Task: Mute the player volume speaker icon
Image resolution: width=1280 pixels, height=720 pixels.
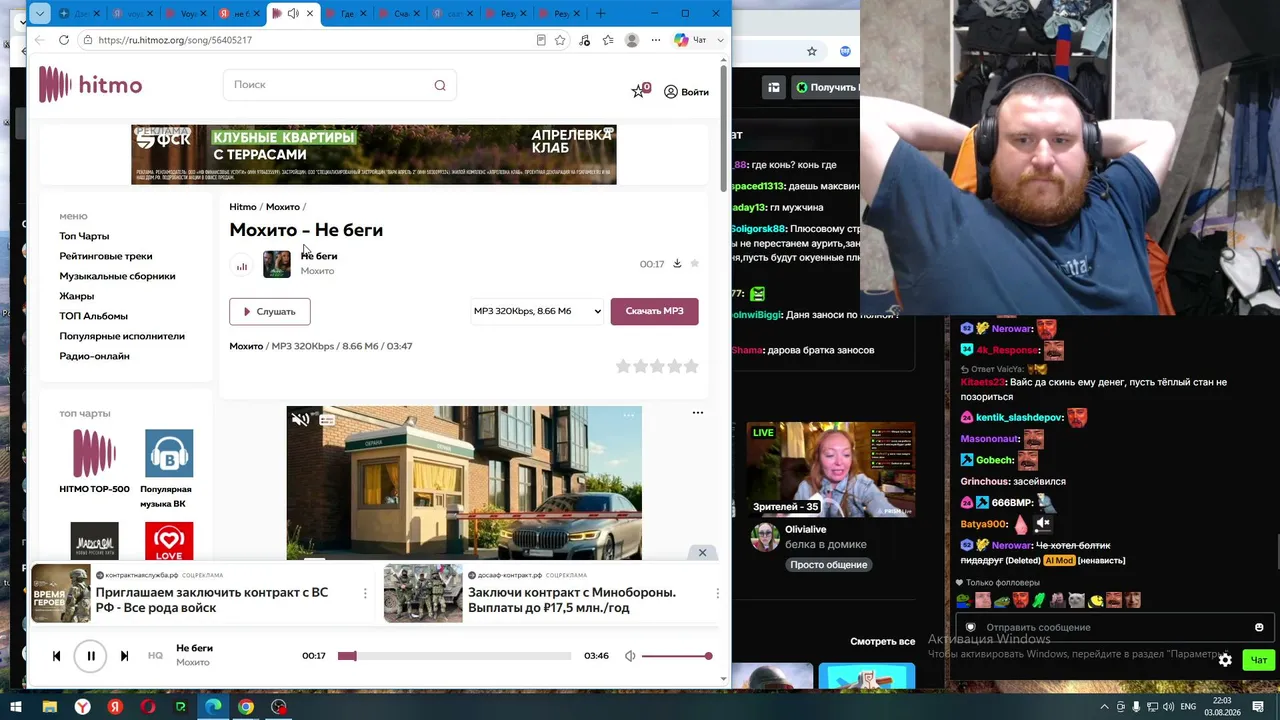Action: (x=630, y=656)
